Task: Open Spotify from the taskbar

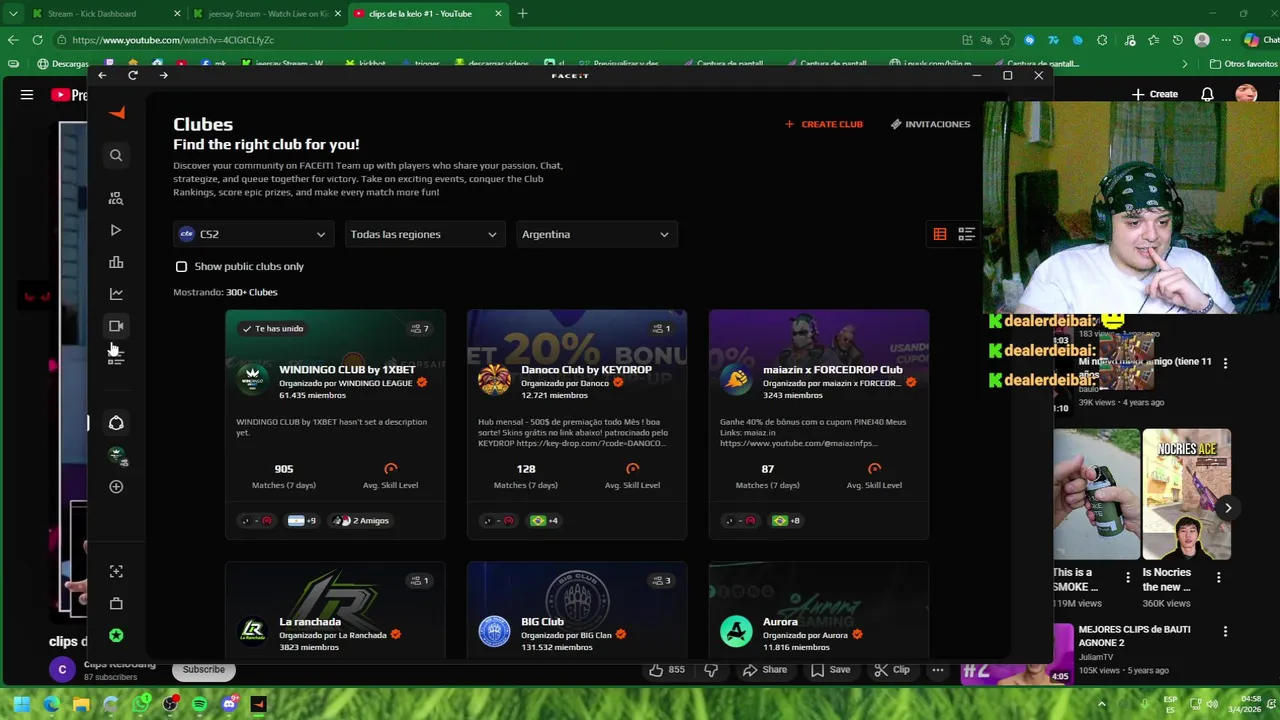Action: coord(199,704)
